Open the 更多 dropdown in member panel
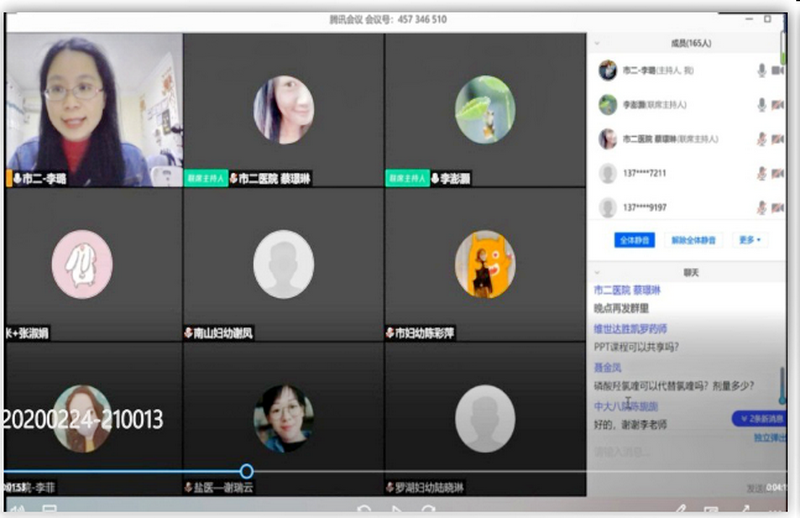Screen dimensions: 800x518 (750, 240)
